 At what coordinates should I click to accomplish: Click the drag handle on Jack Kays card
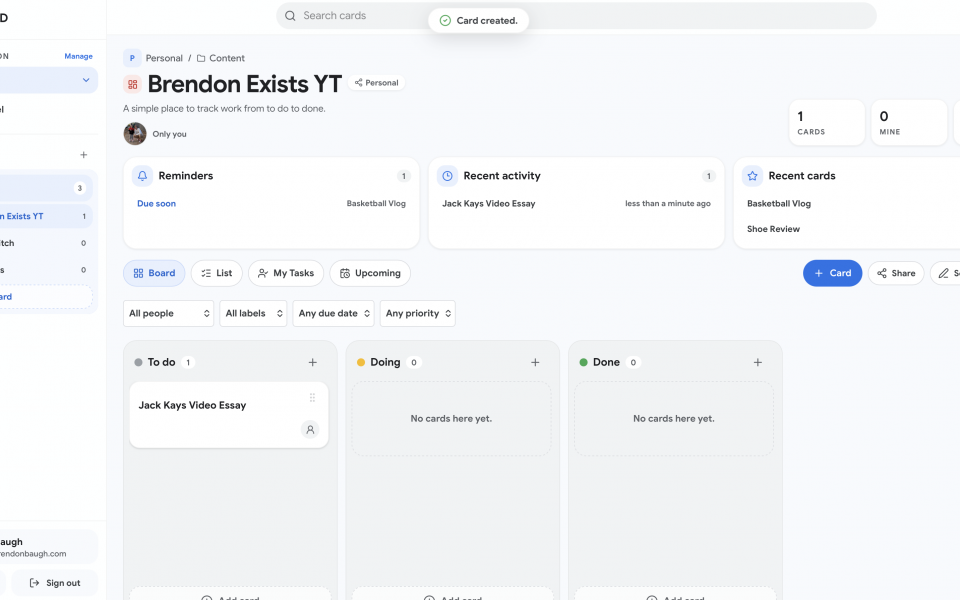pos(312,398)
